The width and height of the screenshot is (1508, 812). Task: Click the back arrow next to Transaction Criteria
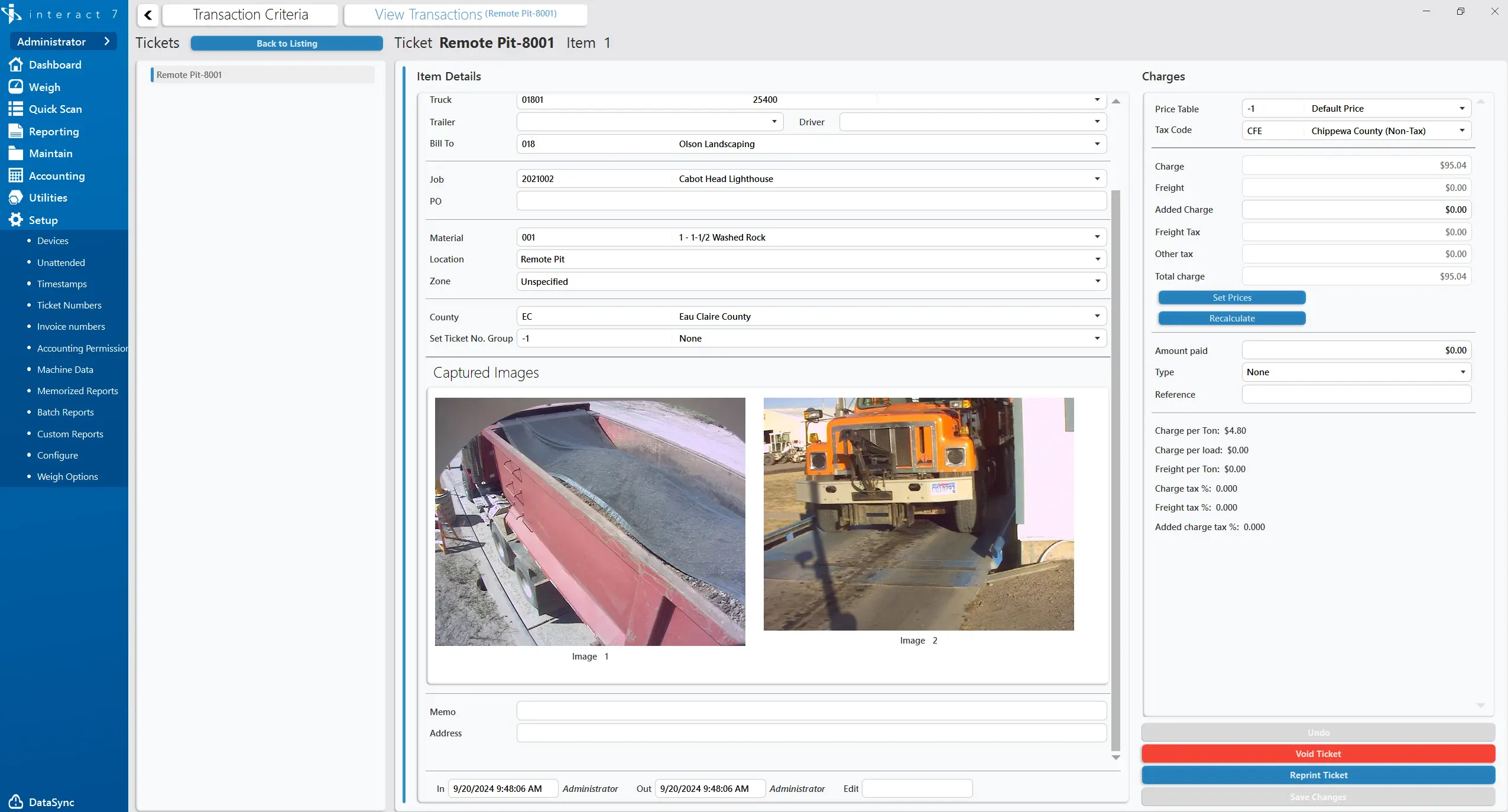click(147, 15)
